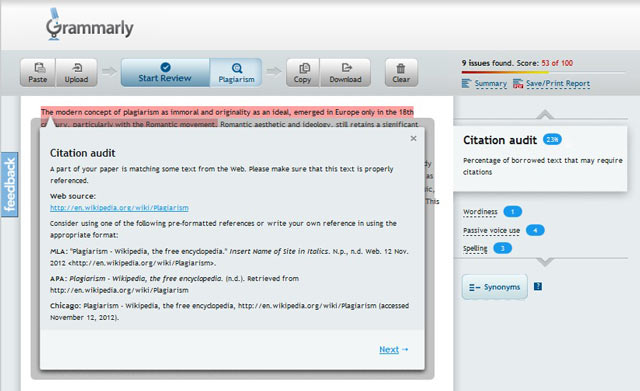Open help icon next to Synonyms
The image size is (640, 391).
pos(538,287)
